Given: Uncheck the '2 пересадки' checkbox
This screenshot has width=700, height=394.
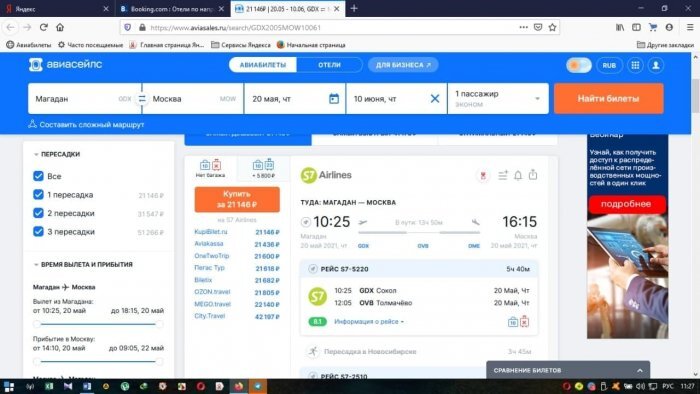Looking at the screenshot, I should tap(38, 213).
